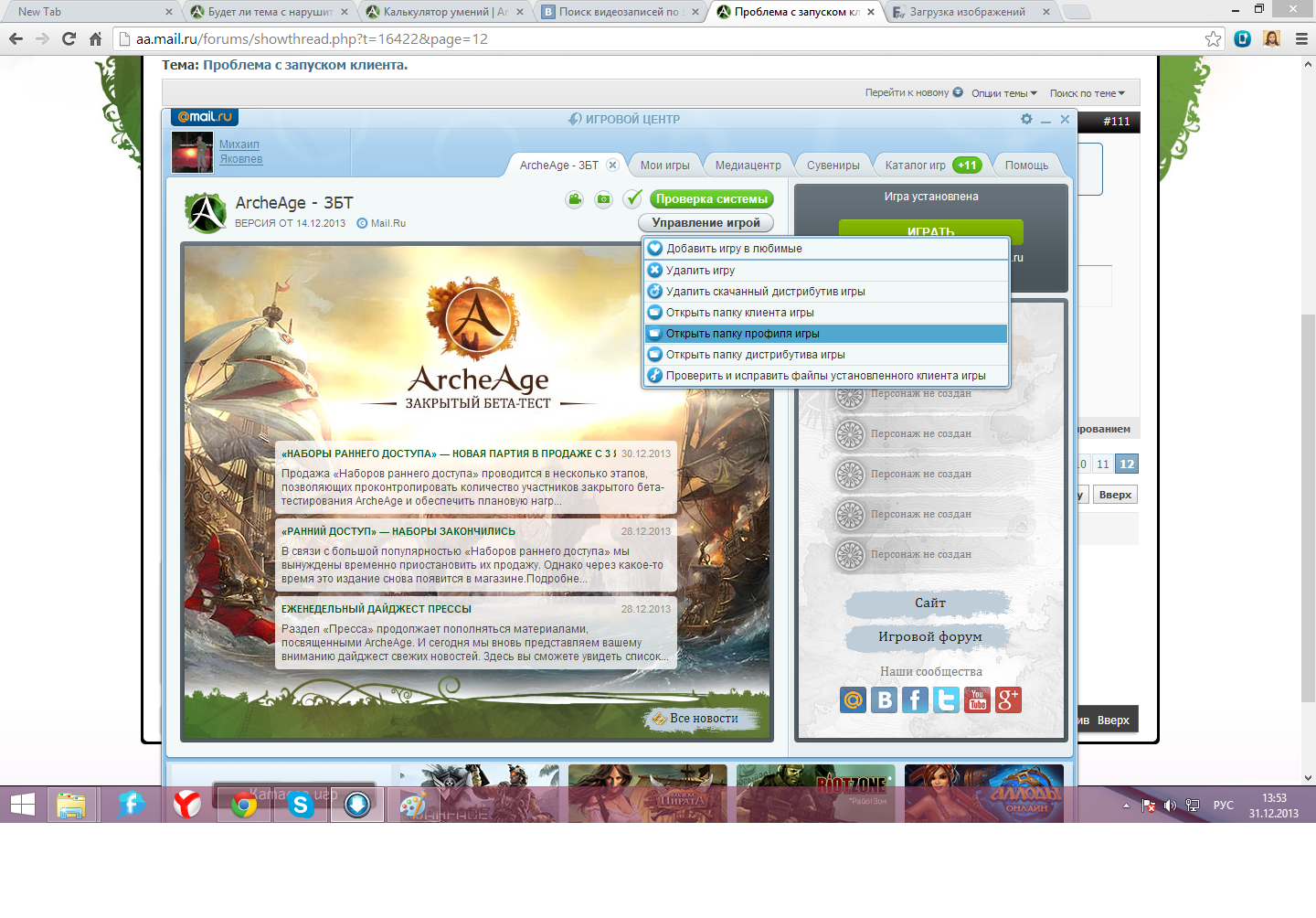This screenshot has width=1316, height=918.
Task: Click the volume icon in system tray
Action: pyautogui.click(x=1170, y=806)
